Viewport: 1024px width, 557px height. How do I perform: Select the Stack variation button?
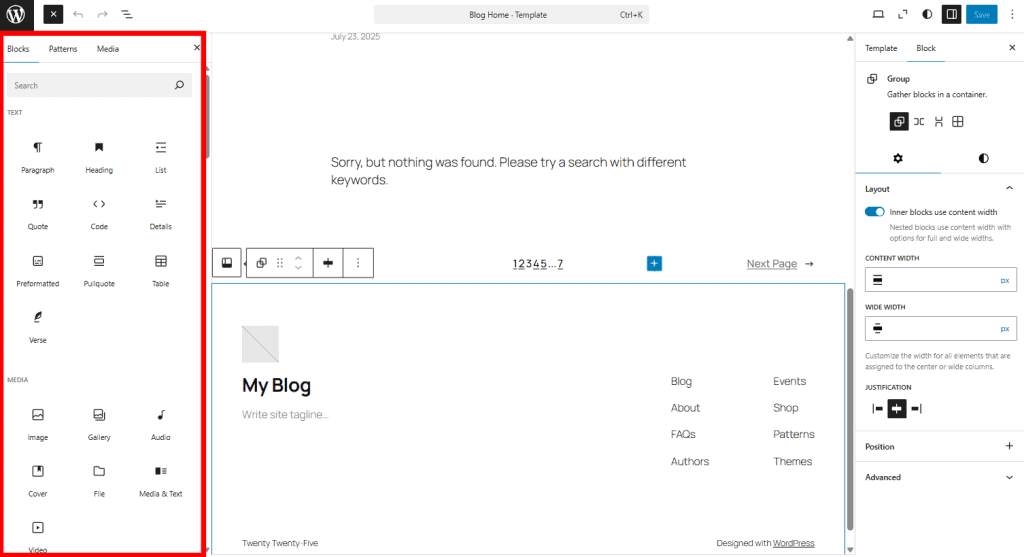[x=938, y=121]
